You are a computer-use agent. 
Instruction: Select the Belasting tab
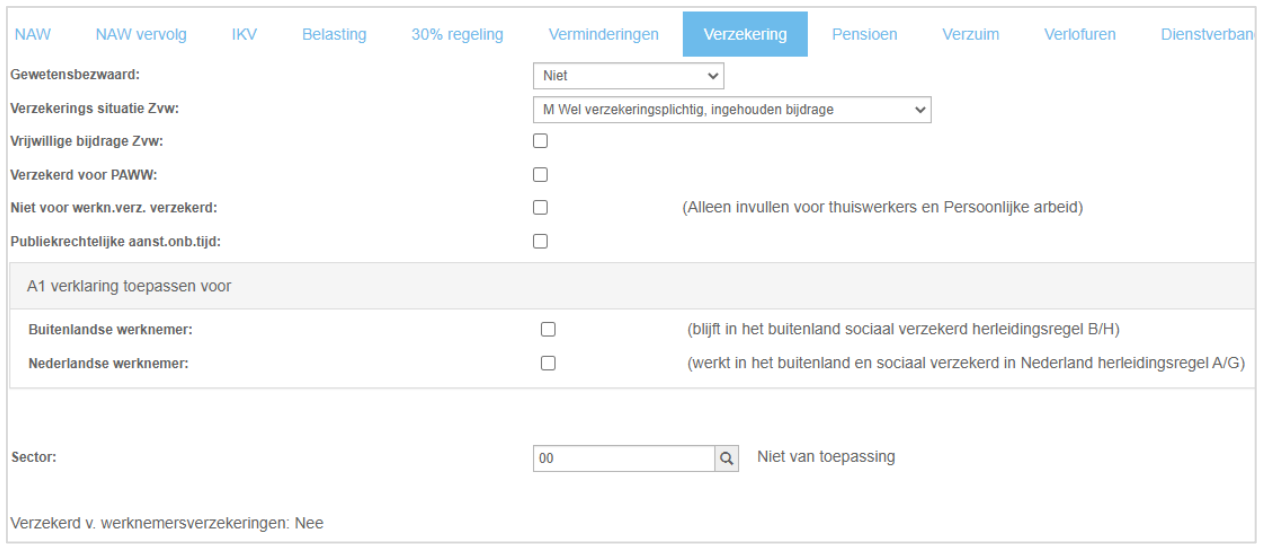[x=334, y=34]
